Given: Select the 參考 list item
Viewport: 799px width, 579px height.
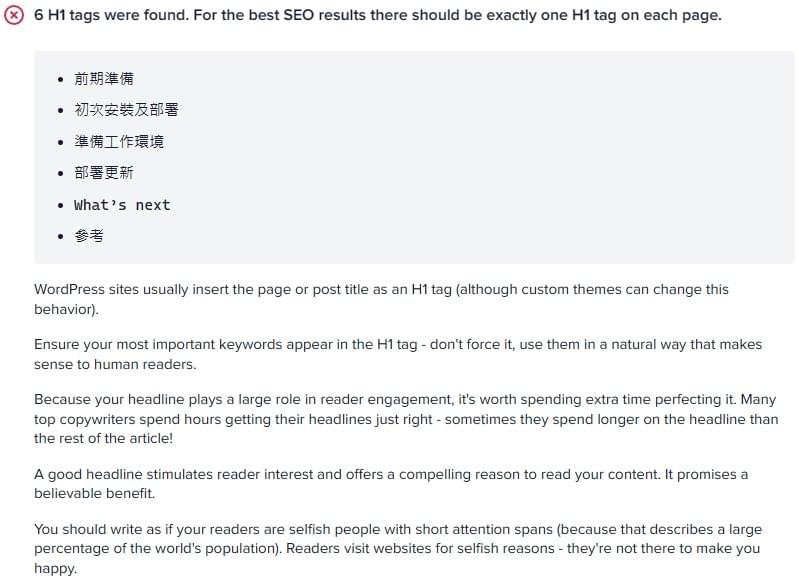Looking at the screenshot, I should click(88, 236).
